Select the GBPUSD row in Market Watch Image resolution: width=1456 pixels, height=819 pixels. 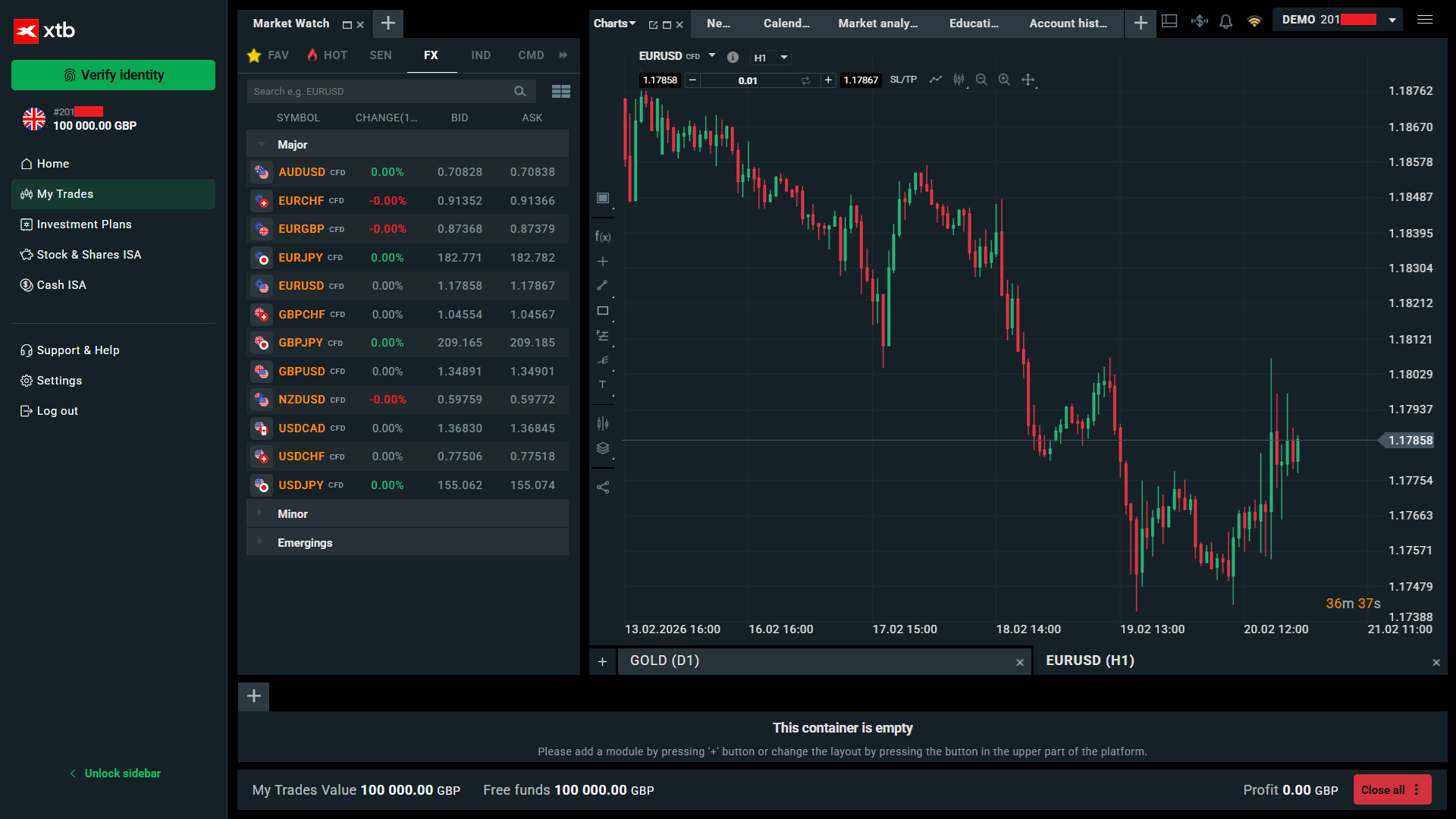tap(407, 372)
